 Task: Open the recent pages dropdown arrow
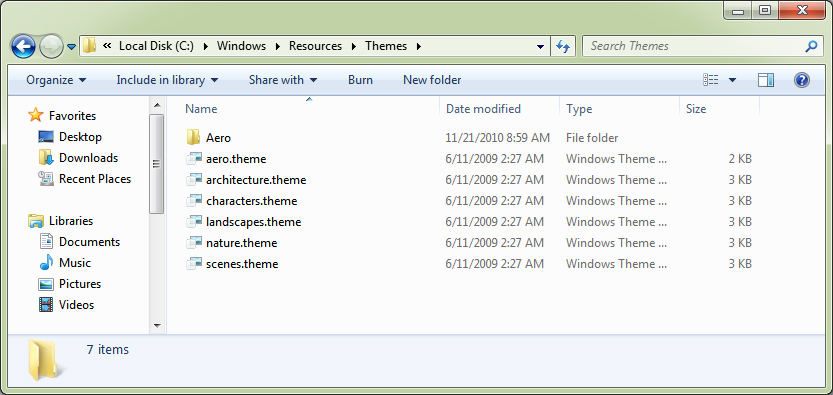click(x=72, y=47)
